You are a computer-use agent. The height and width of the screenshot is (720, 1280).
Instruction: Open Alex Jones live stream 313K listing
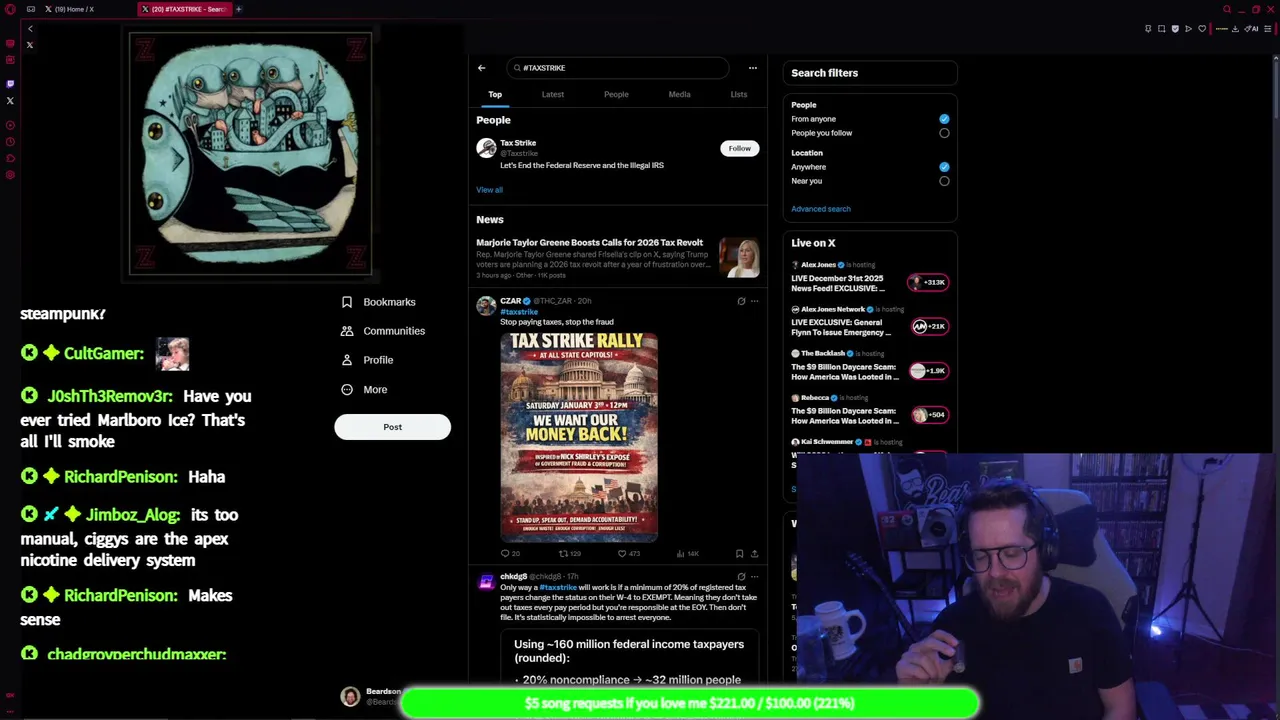point(869,278)
